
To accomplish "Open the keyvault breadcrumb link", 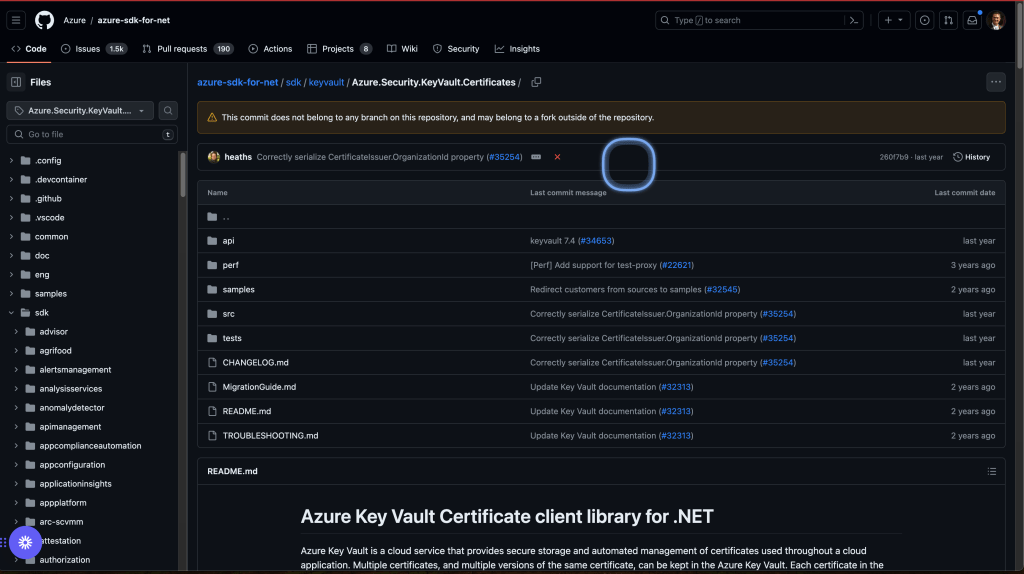I will (326, 82).
